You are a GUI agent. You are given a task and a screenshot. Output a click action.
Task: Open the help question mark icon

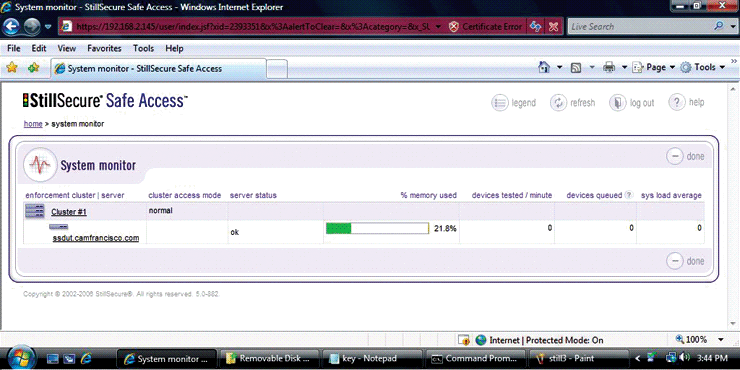pos(677,102)
